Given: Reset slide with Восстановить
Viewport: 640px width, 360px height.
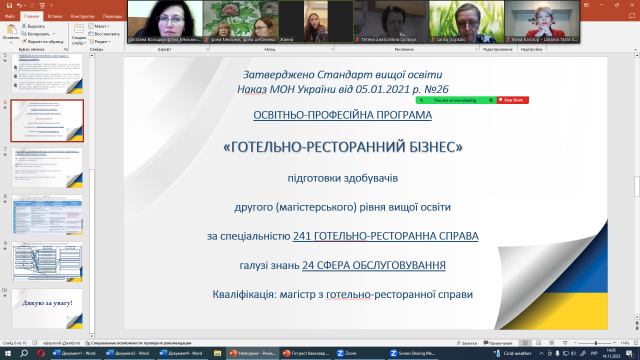Looking at the screenshot, I should point(104,34).
